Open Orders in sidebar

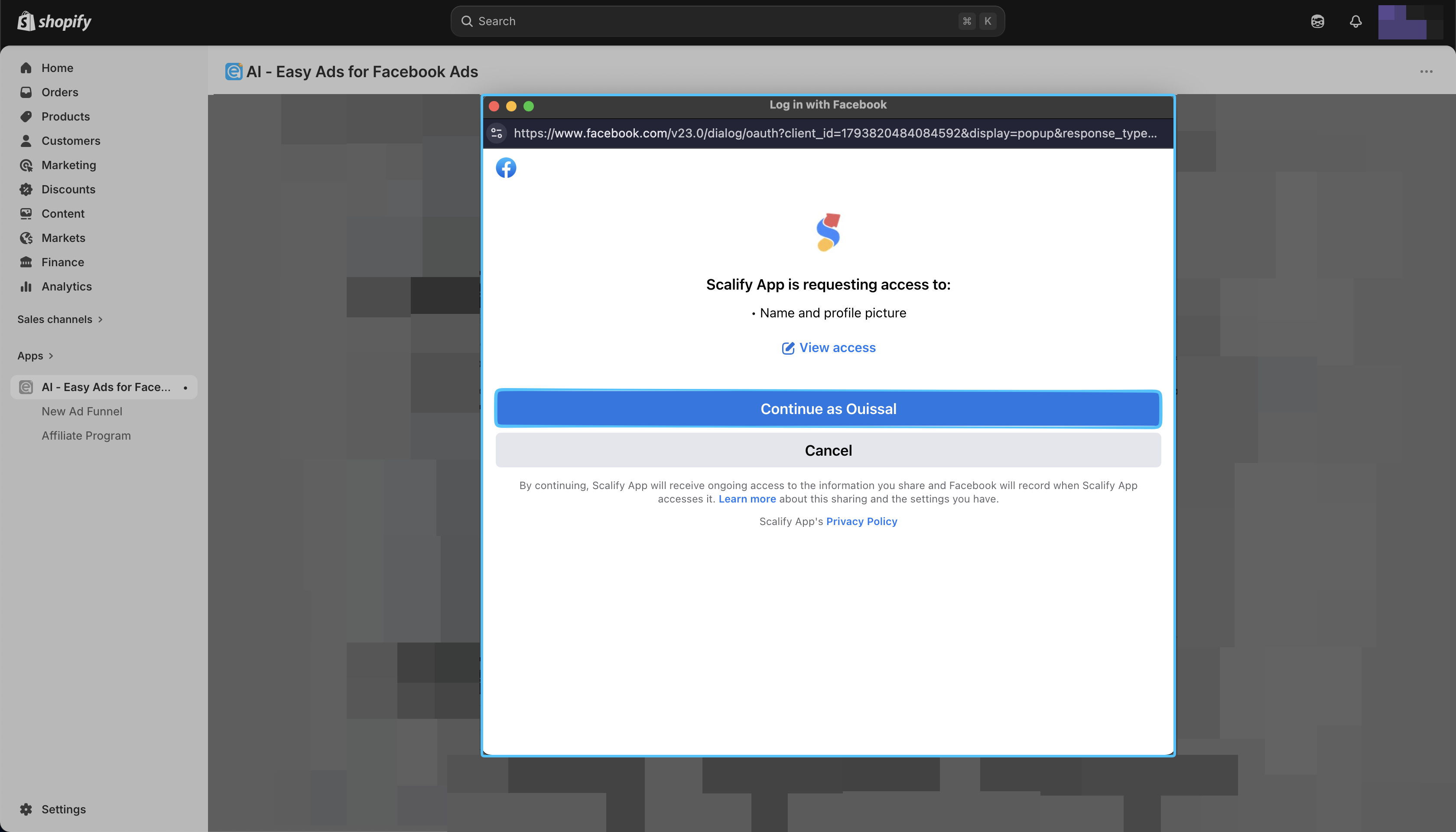[59, 92]
